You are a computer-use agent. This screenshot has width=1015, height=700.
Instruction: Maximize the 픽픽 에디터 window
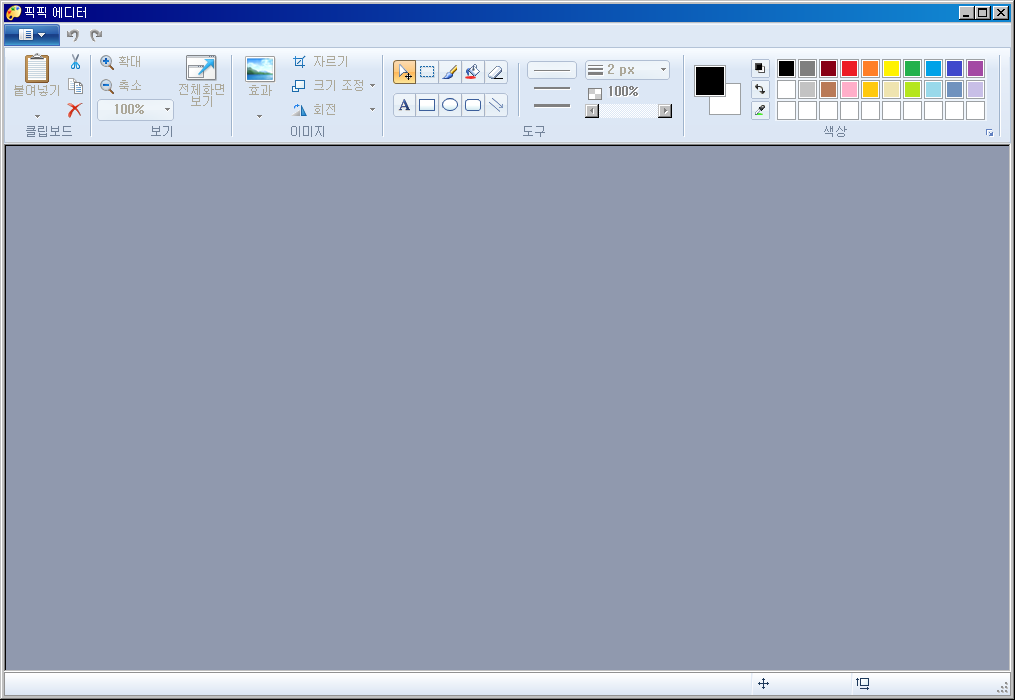tap(983, 12)
